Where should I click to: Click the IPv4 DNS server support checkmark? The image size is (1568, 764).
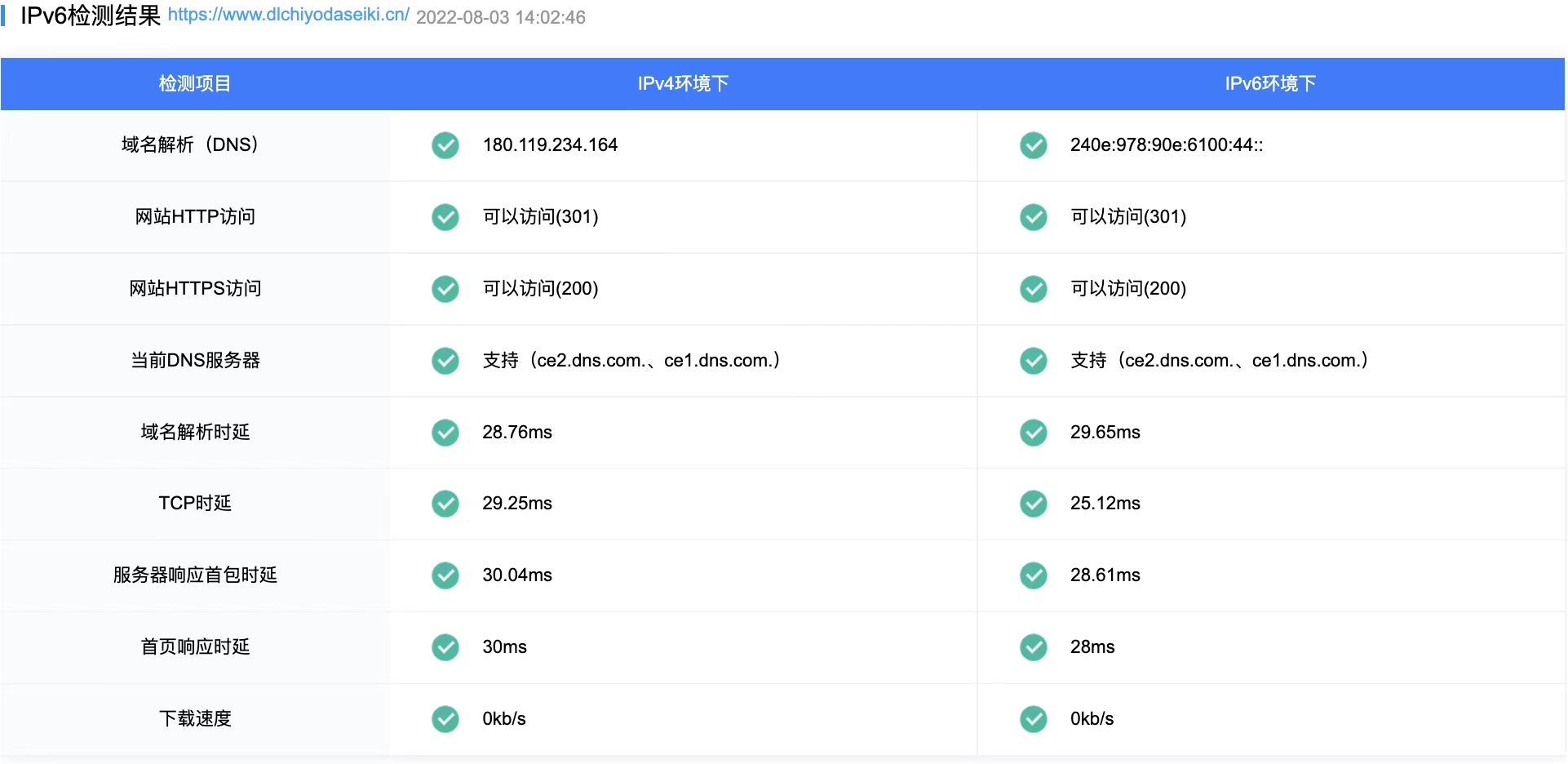tap(445, 361)
